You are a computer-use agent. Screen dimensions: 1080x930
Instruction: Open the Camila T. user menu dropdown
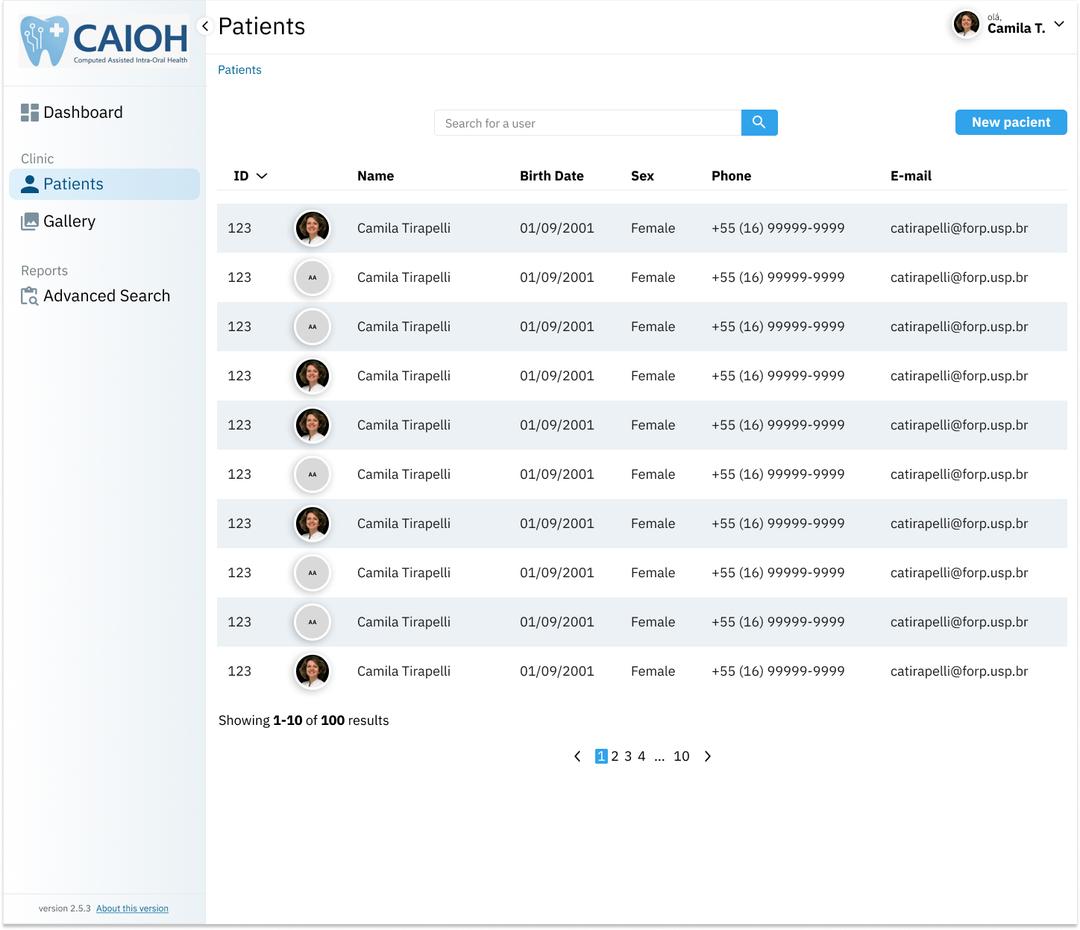point(1059,24)
